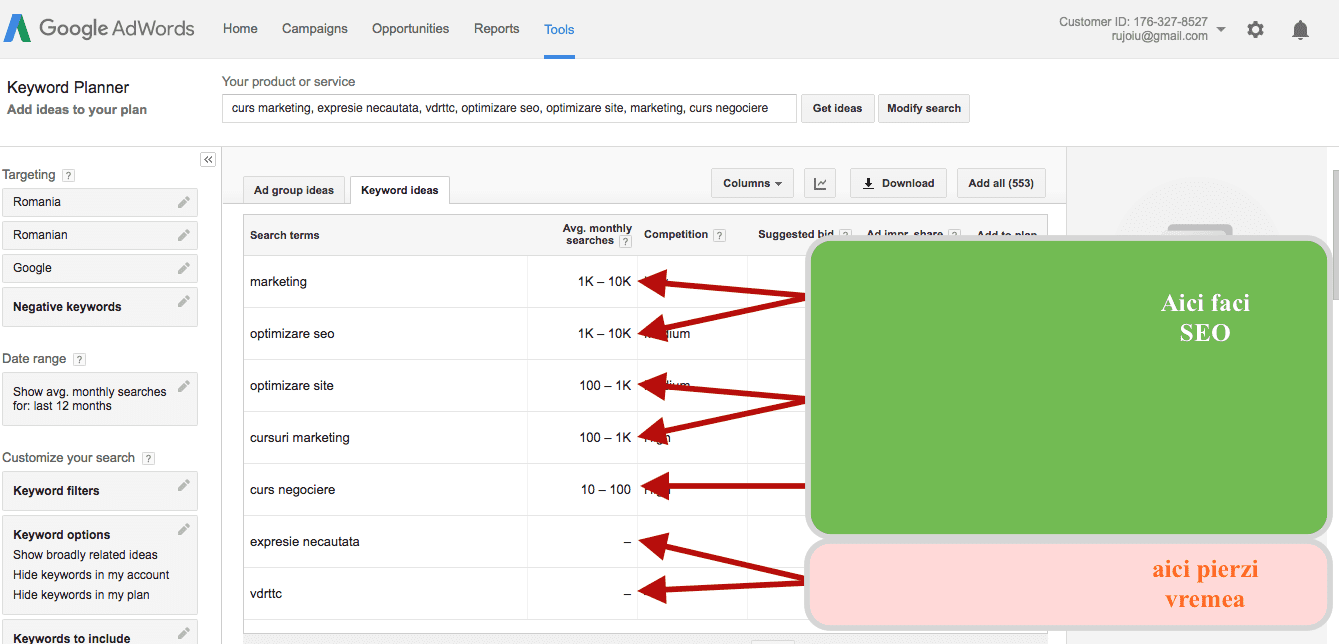Click the Google AdWords logo
1339x644 pixels.
click(99, 28)
